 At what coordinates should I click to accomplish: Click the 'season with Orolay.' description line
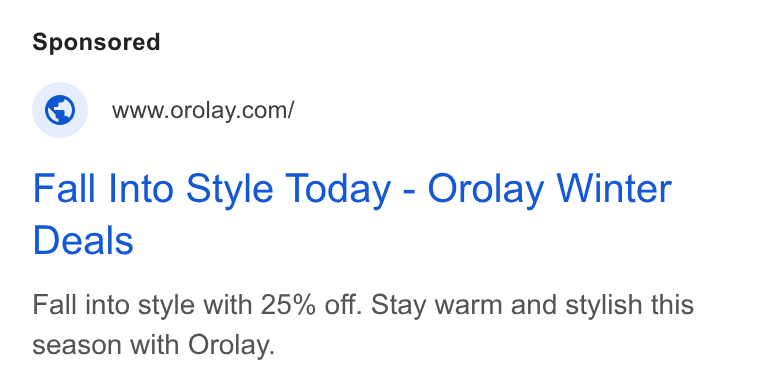pos(154,345)
